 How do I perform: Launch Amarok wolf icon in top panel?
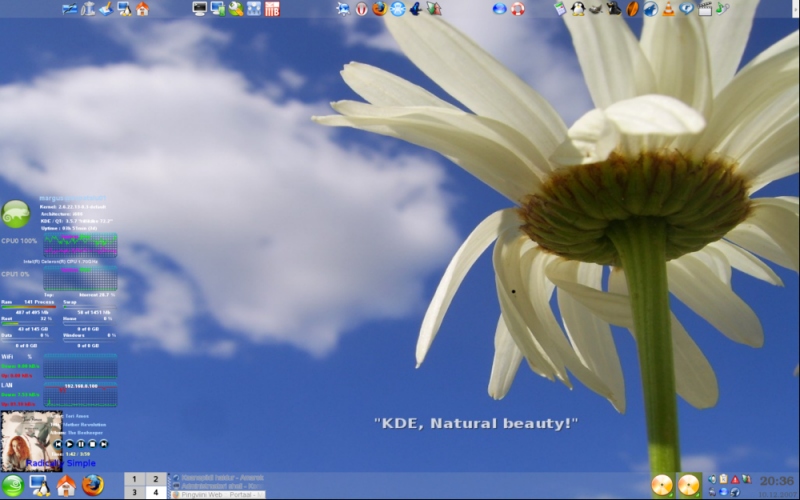click(x=650, y=9)
